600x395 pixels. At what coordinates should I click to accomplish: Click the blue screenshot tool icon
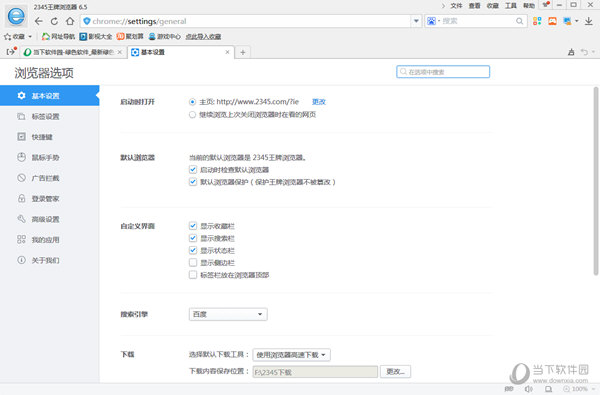tap(567, 21)
